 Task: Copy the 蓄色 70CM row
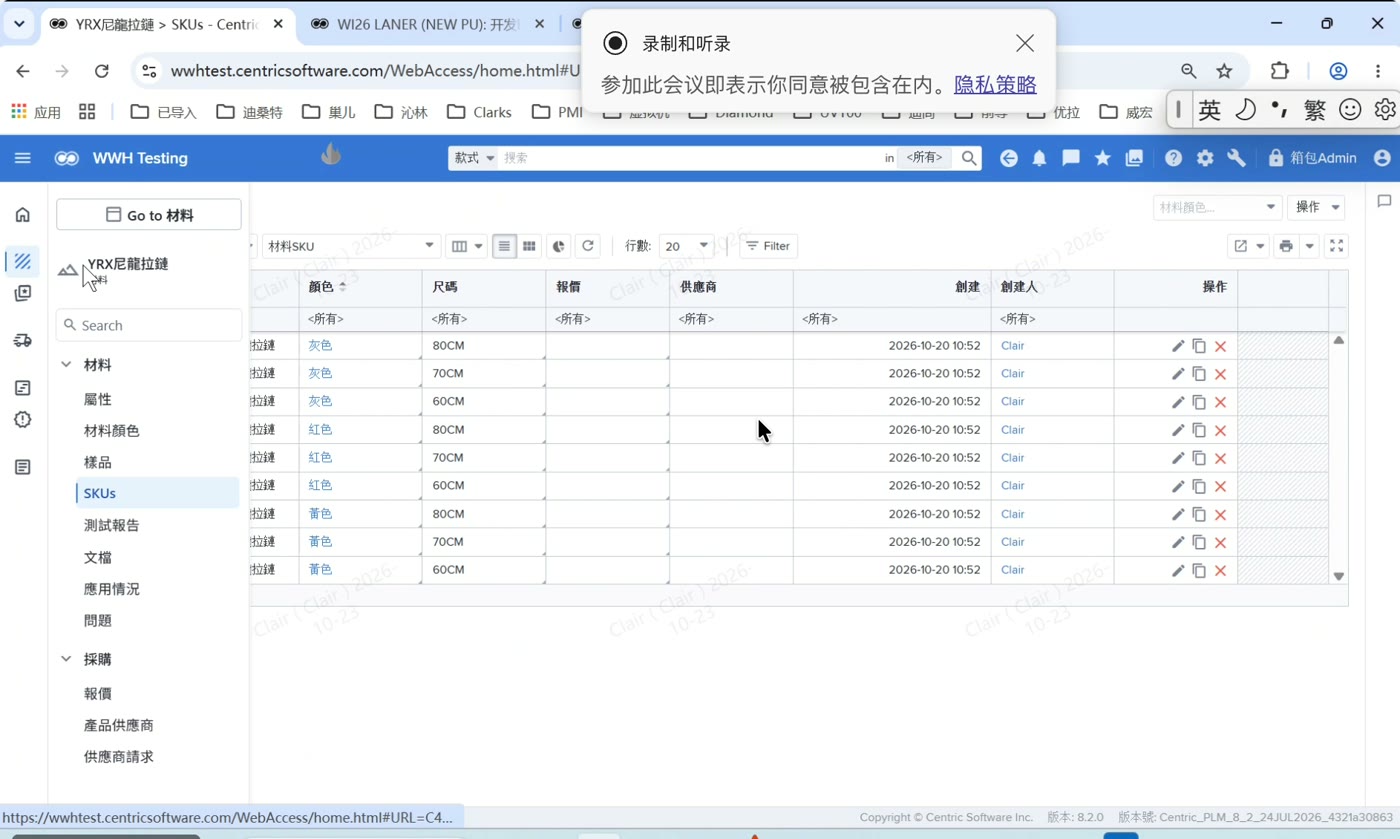click(1199, 542)
